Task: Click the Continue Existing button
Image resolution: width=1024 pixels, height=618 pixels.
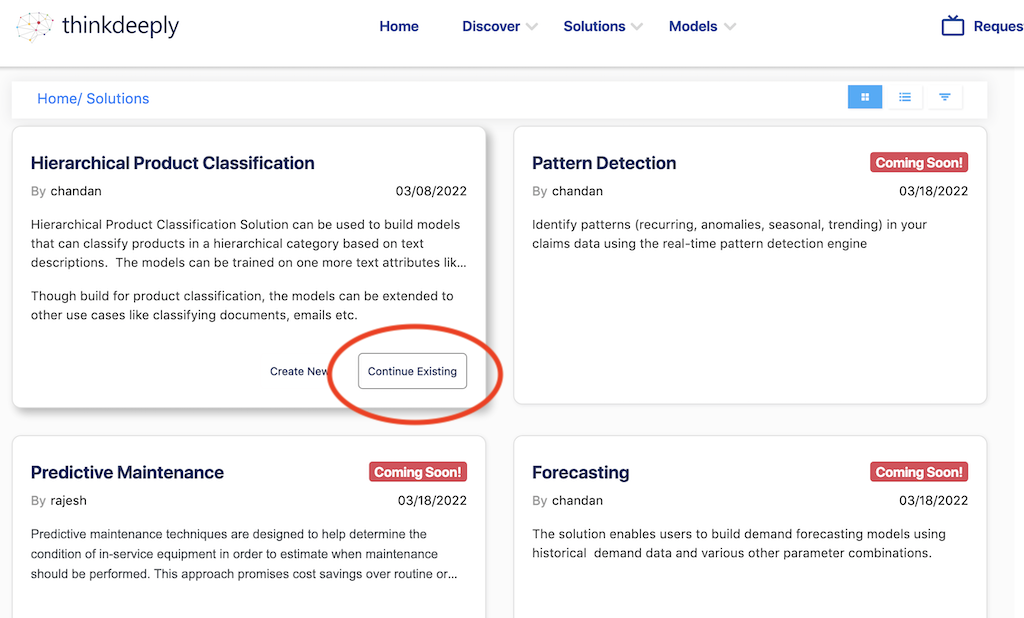Action: coord(412,371)
